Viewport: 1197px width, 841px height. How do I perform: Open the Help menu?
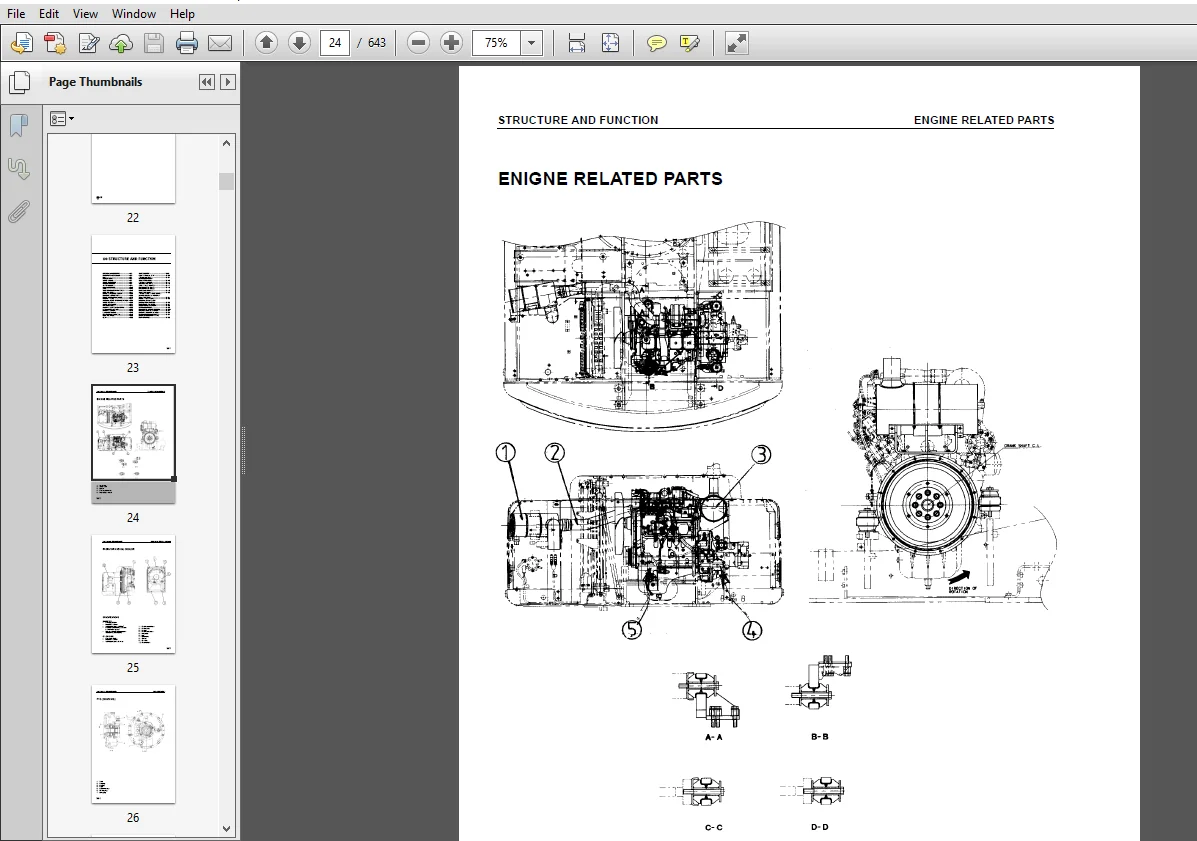click(x=182, y=14)
